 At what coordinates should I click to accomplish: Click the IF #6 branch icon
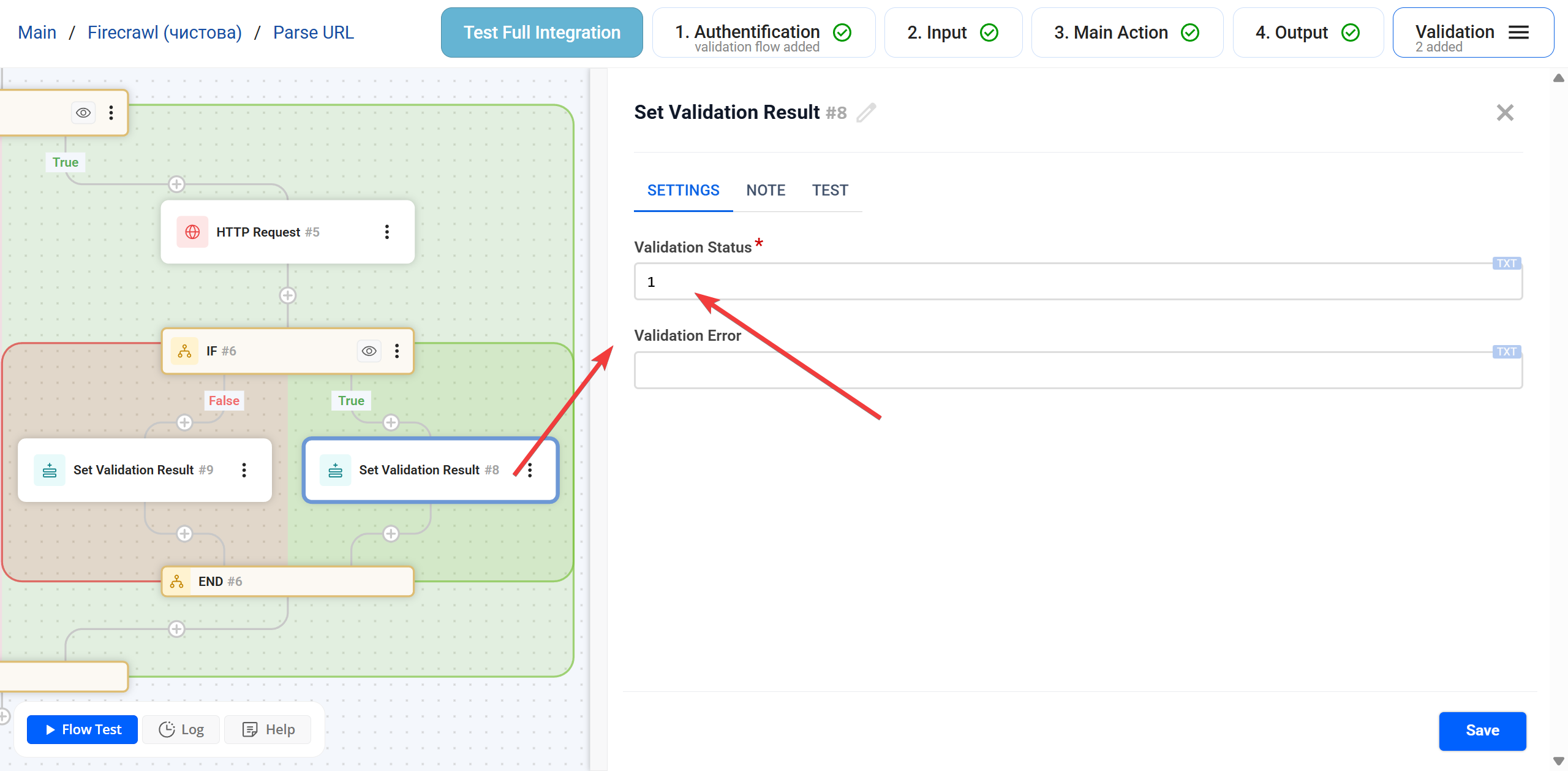(184, 351)
